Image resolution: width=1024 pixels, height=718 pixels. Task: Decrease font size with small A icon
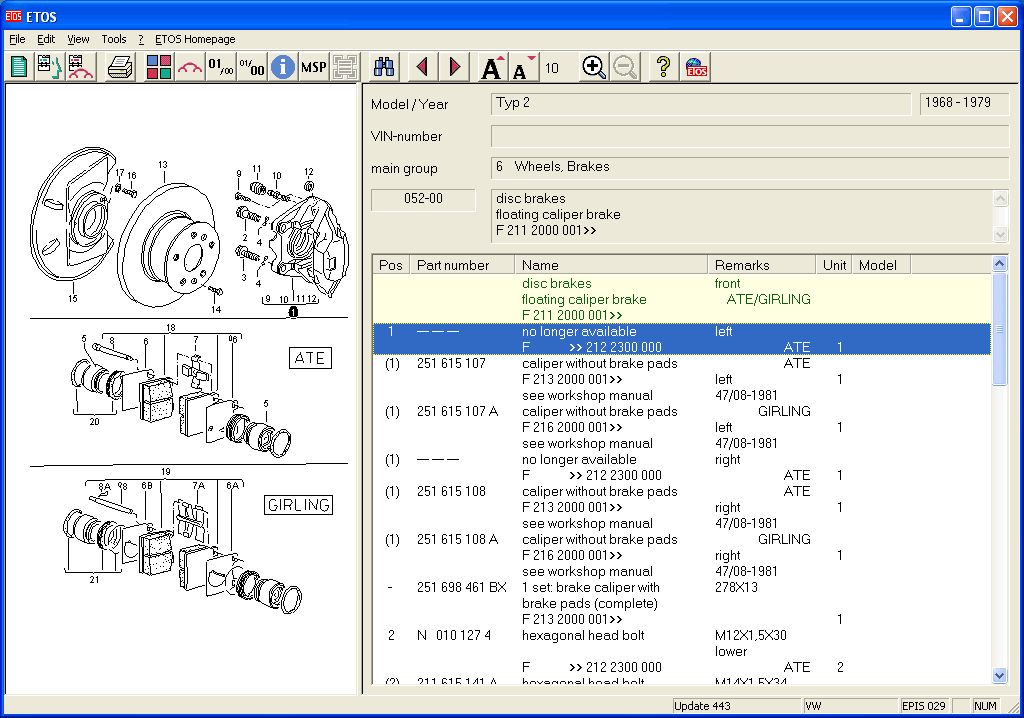click(x=524, y=67)
